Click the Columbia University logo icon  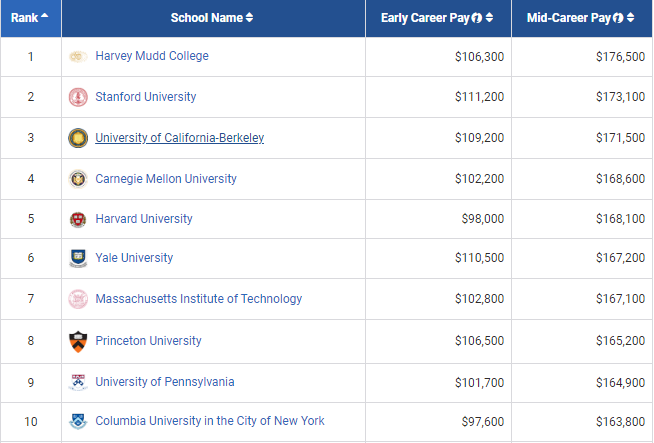pos(78,421)
